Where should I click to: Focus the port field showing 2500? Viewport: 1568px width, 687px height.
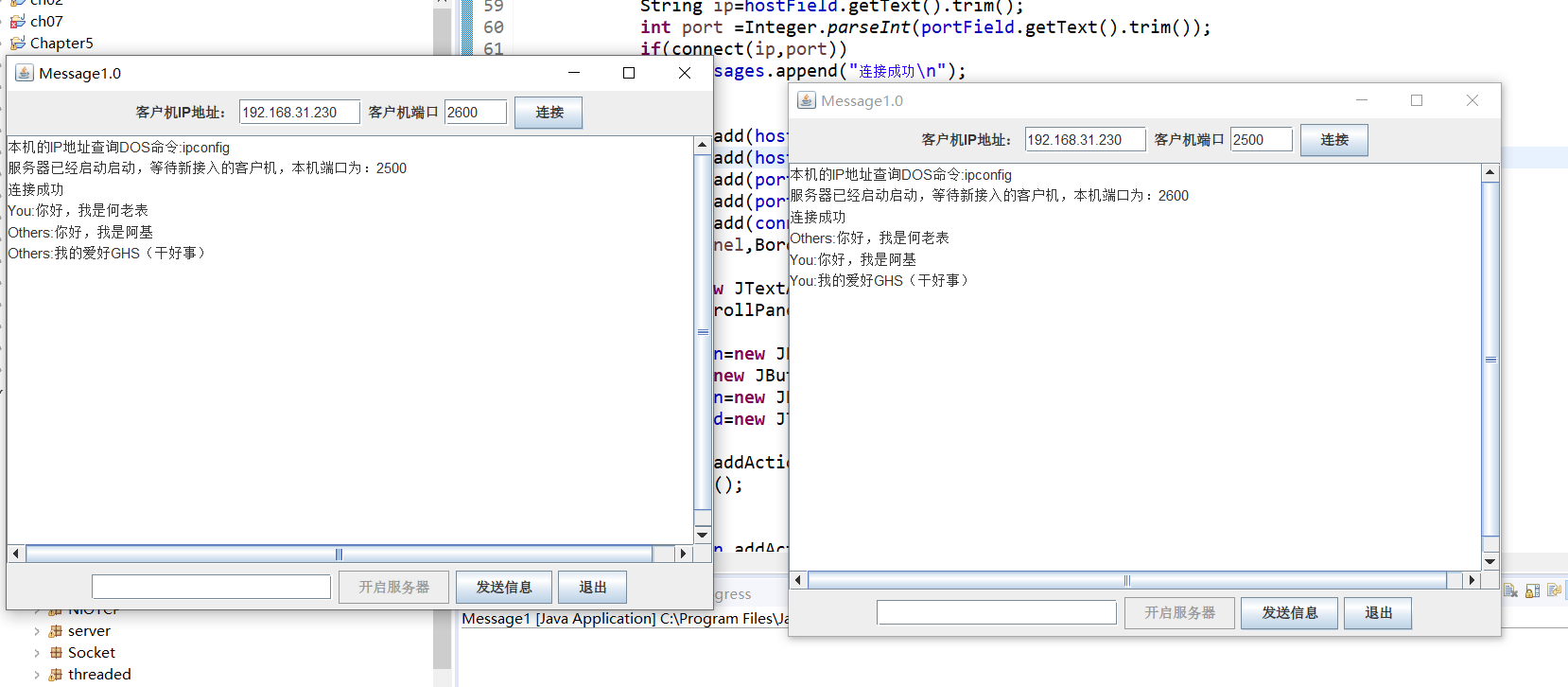pyautogui.click(x=1262, y=140)
